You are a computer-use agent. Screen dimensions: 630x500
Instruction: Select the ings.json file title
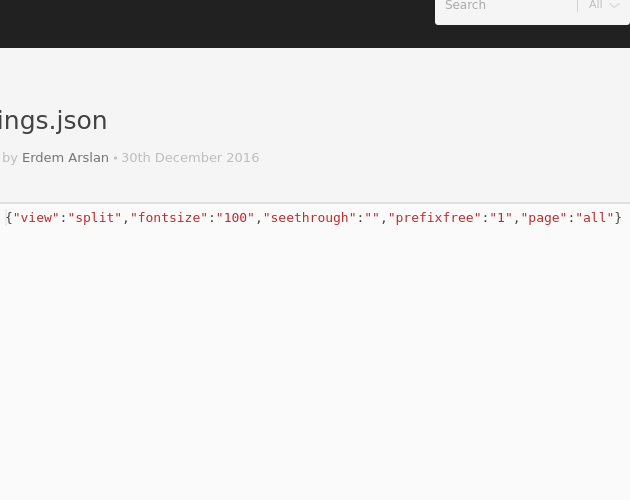(53, 121)
